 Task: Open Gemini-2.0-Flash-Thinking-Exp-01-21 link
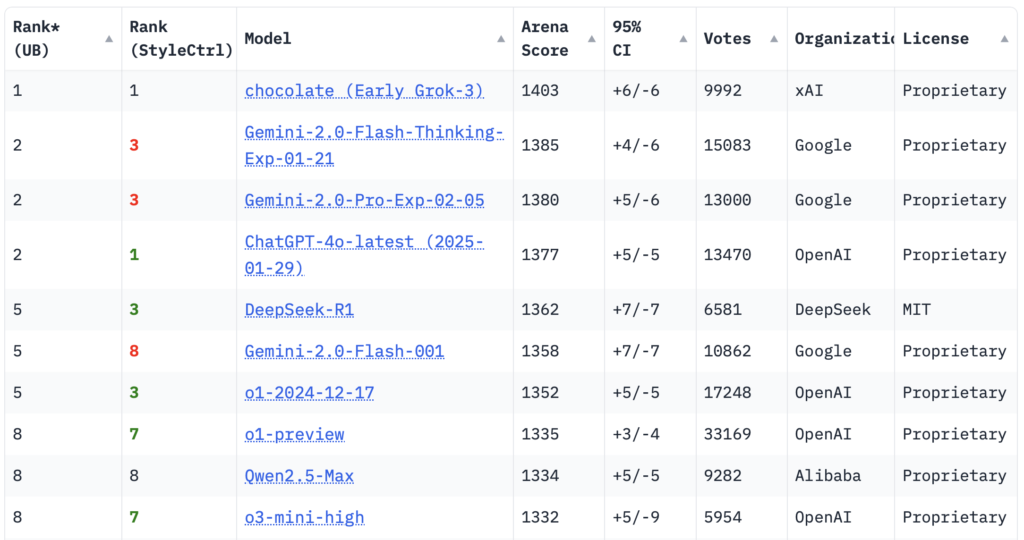[x=374, y=145]
